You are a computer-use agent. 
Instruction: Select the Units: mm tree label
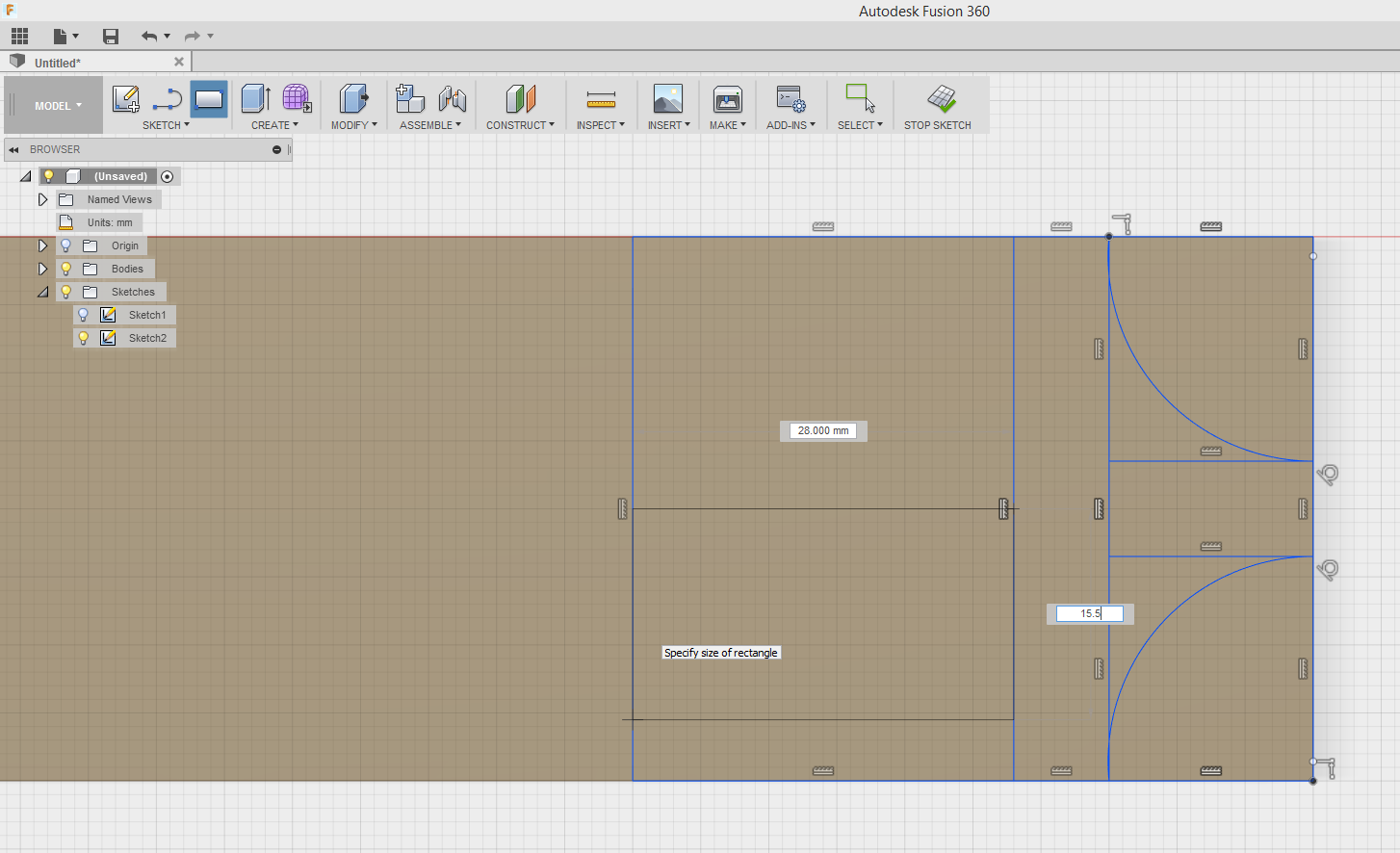pos(110,222)
